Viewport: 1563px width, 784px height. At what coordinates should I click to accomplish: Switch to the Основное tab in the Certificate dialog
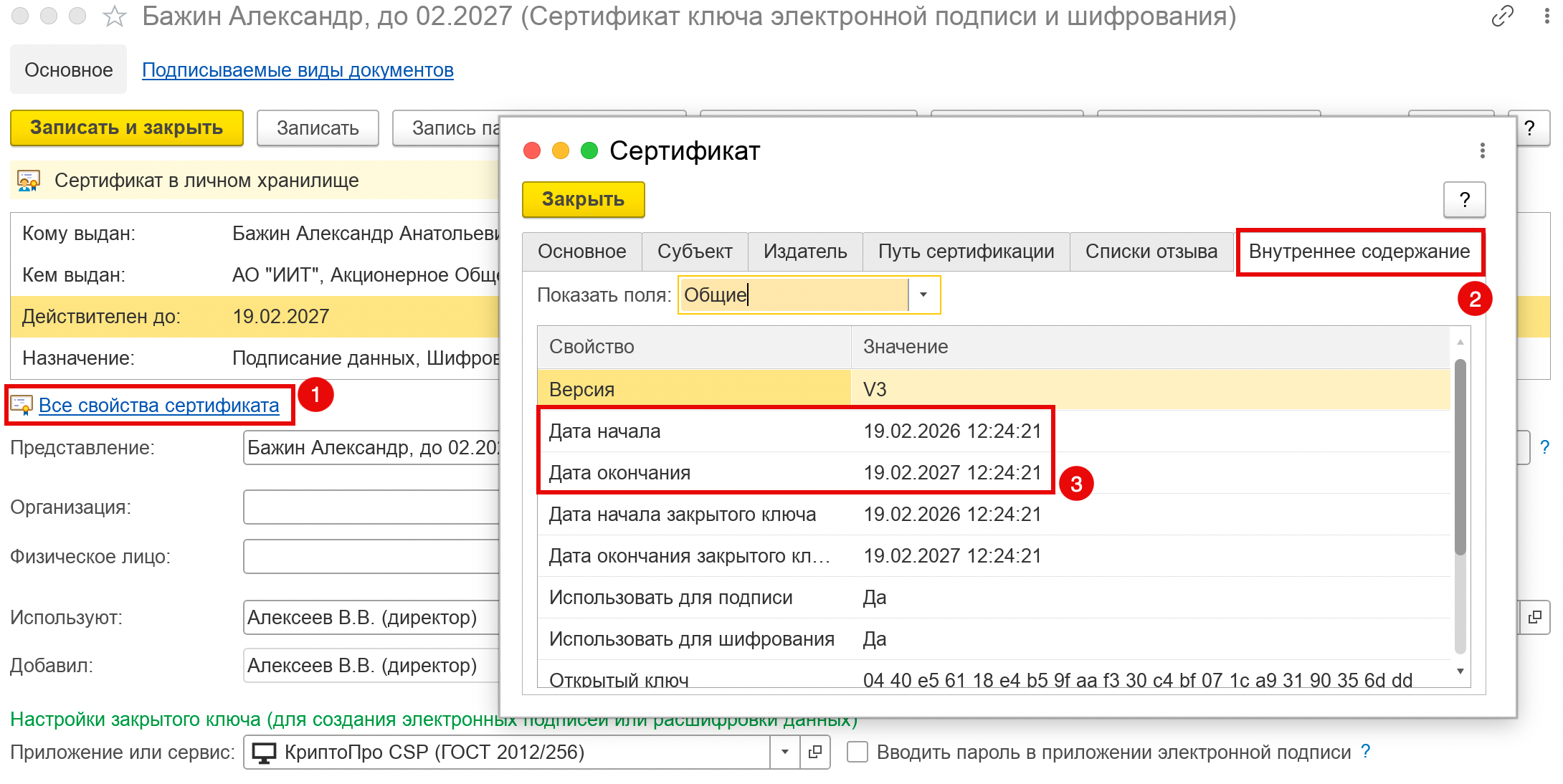coord(581,252)
